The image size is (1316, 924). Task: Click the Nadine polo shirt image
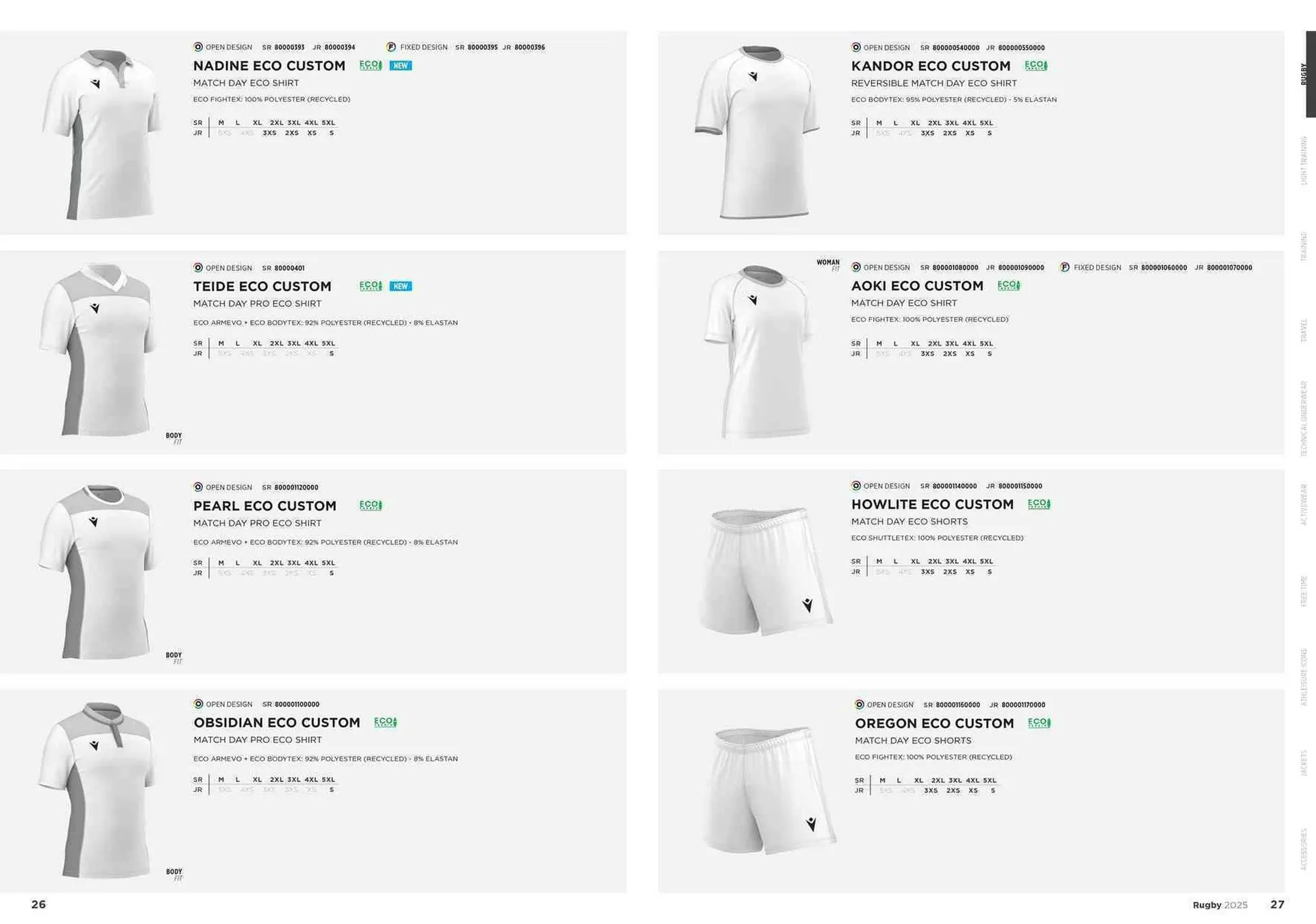103,134
